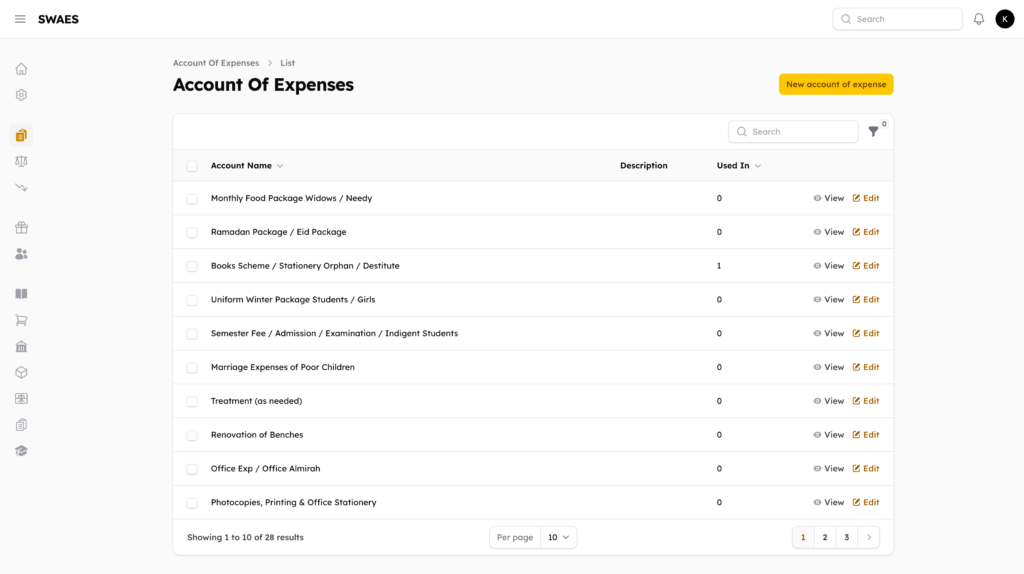Go to page 3
Viewport: 1024px width, 574px height.
click(846, 537)
